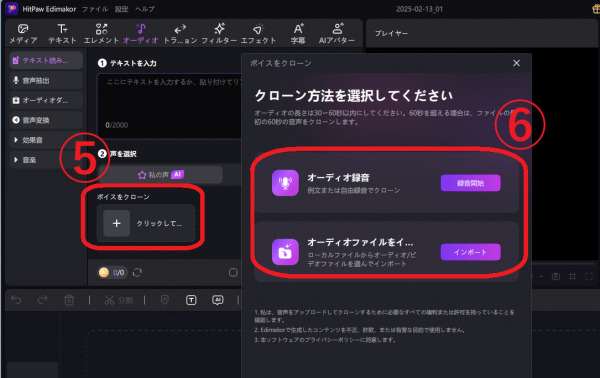This screenshot has width=600, height=378.
Task: Click the credits coin 0/0 indicator
Action: point(112,272)
